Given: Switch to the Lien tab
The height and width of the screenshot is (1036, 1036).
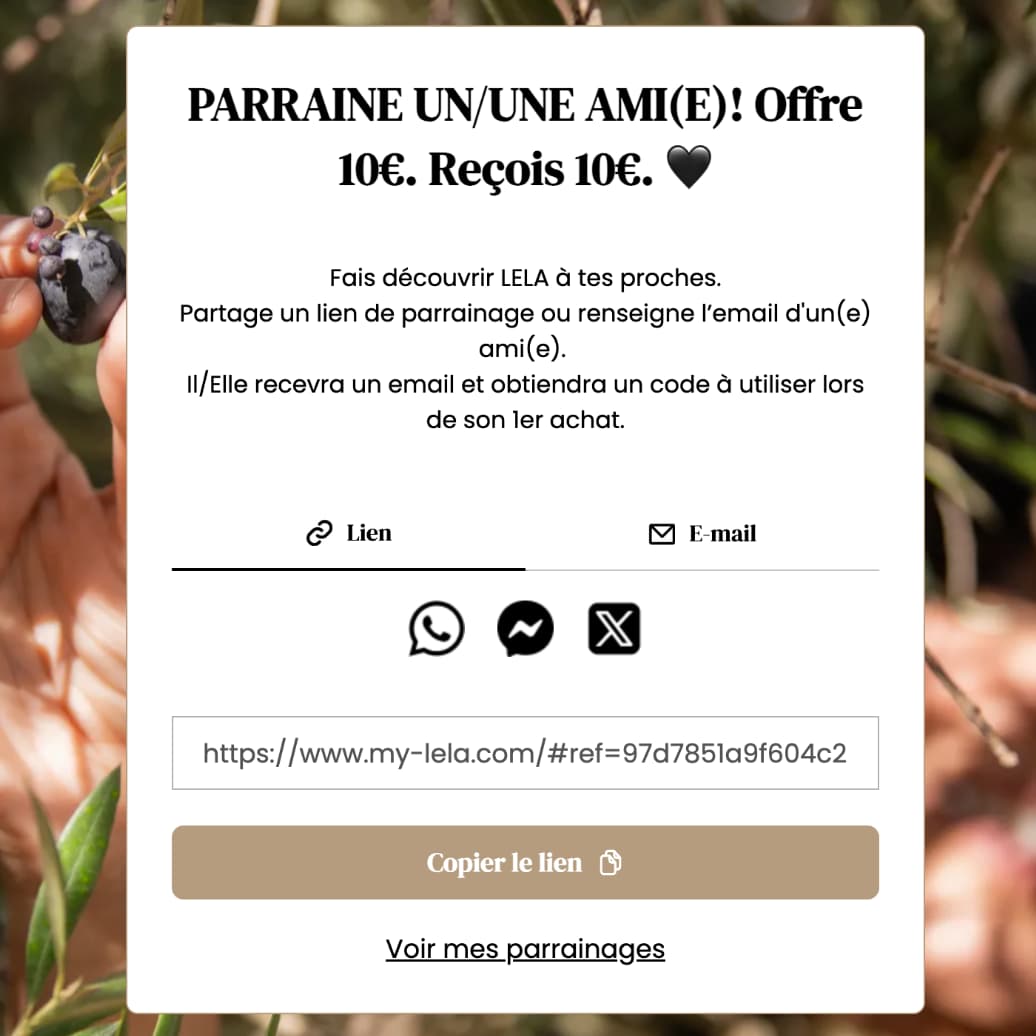Looking at the screenshot, I should [x=349, y=534].
